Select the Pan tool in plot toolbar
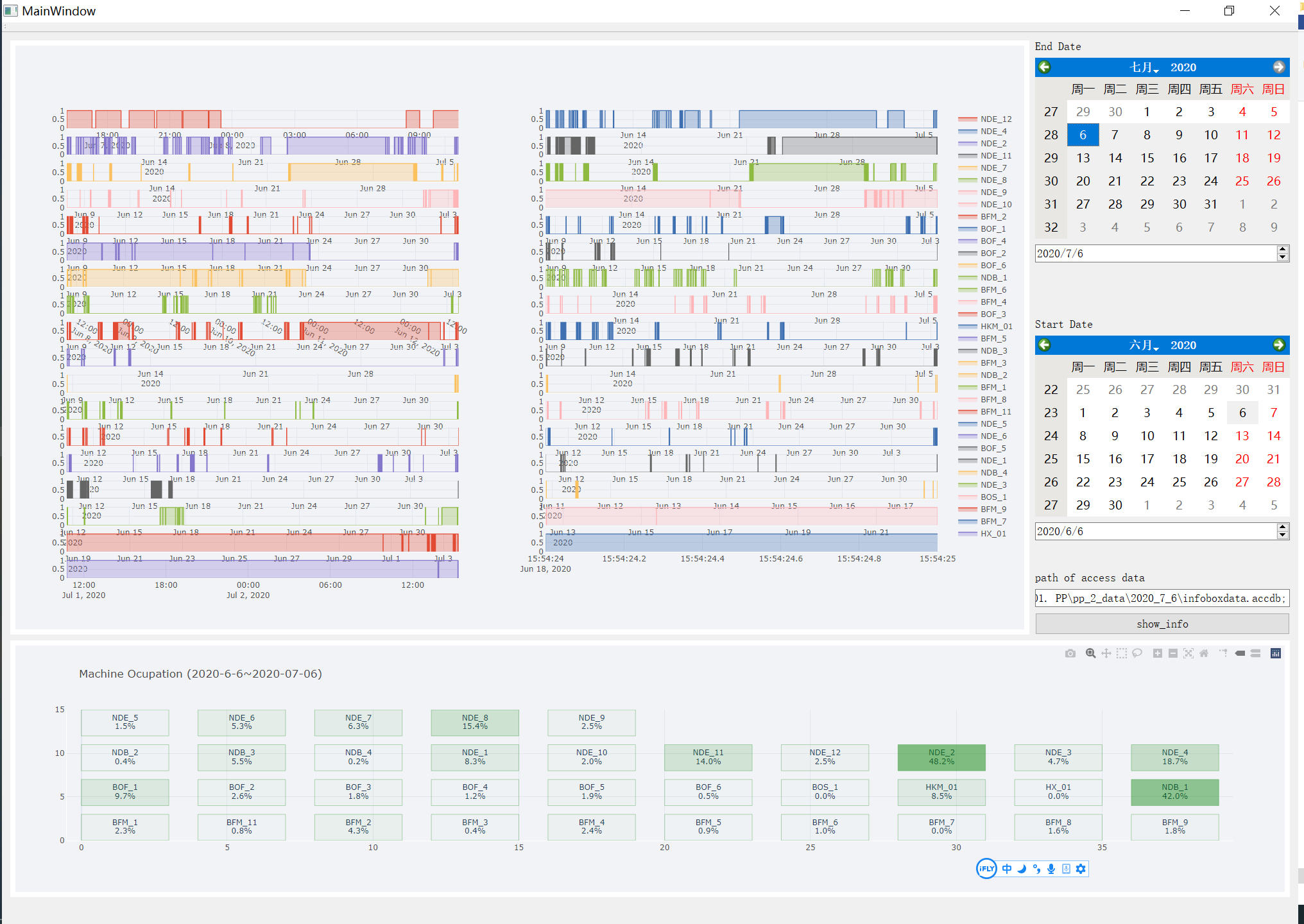Image resolution: width=1304 pixels, height=924 pixels. coord(1106,653)
